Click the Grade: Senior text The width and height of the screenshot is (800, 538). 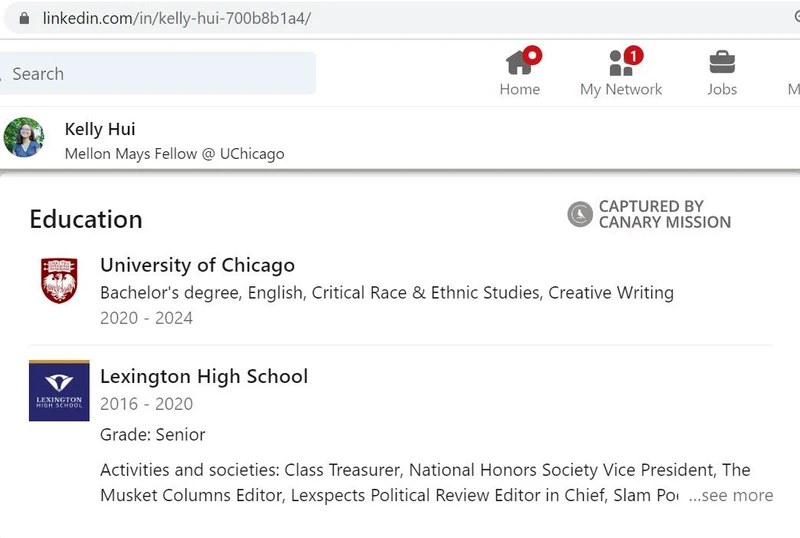(153, 434)
